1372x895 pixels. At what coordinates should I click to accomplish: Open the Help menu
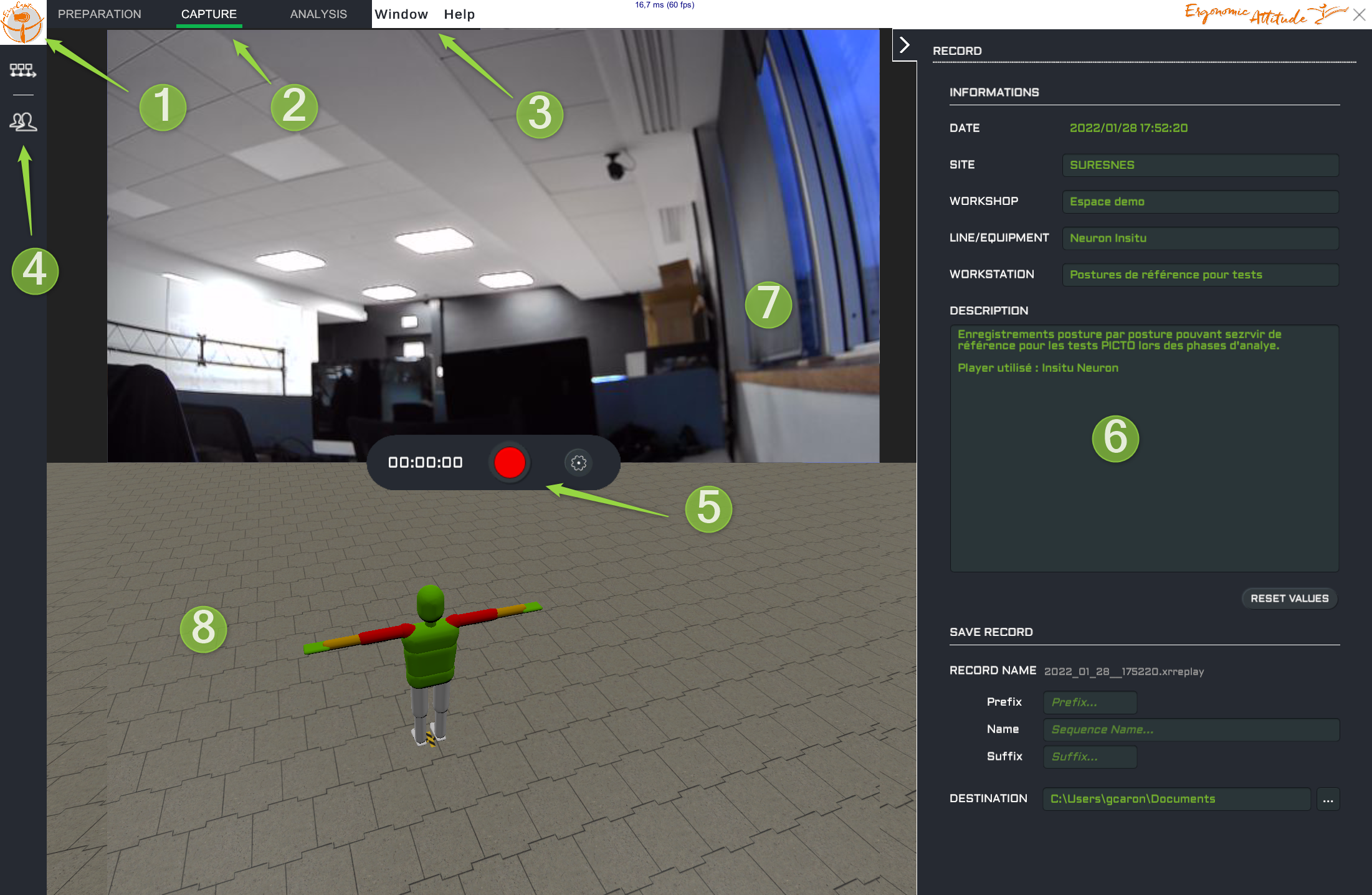(x=459, y=14)
